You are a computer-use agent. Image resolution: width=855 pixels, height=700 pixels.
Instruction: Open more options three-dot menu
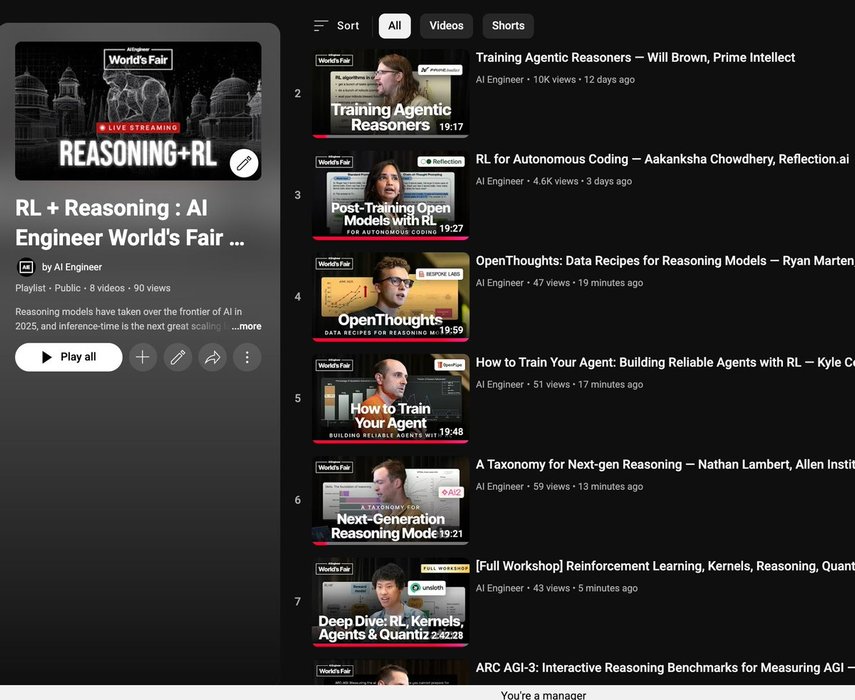247,357
